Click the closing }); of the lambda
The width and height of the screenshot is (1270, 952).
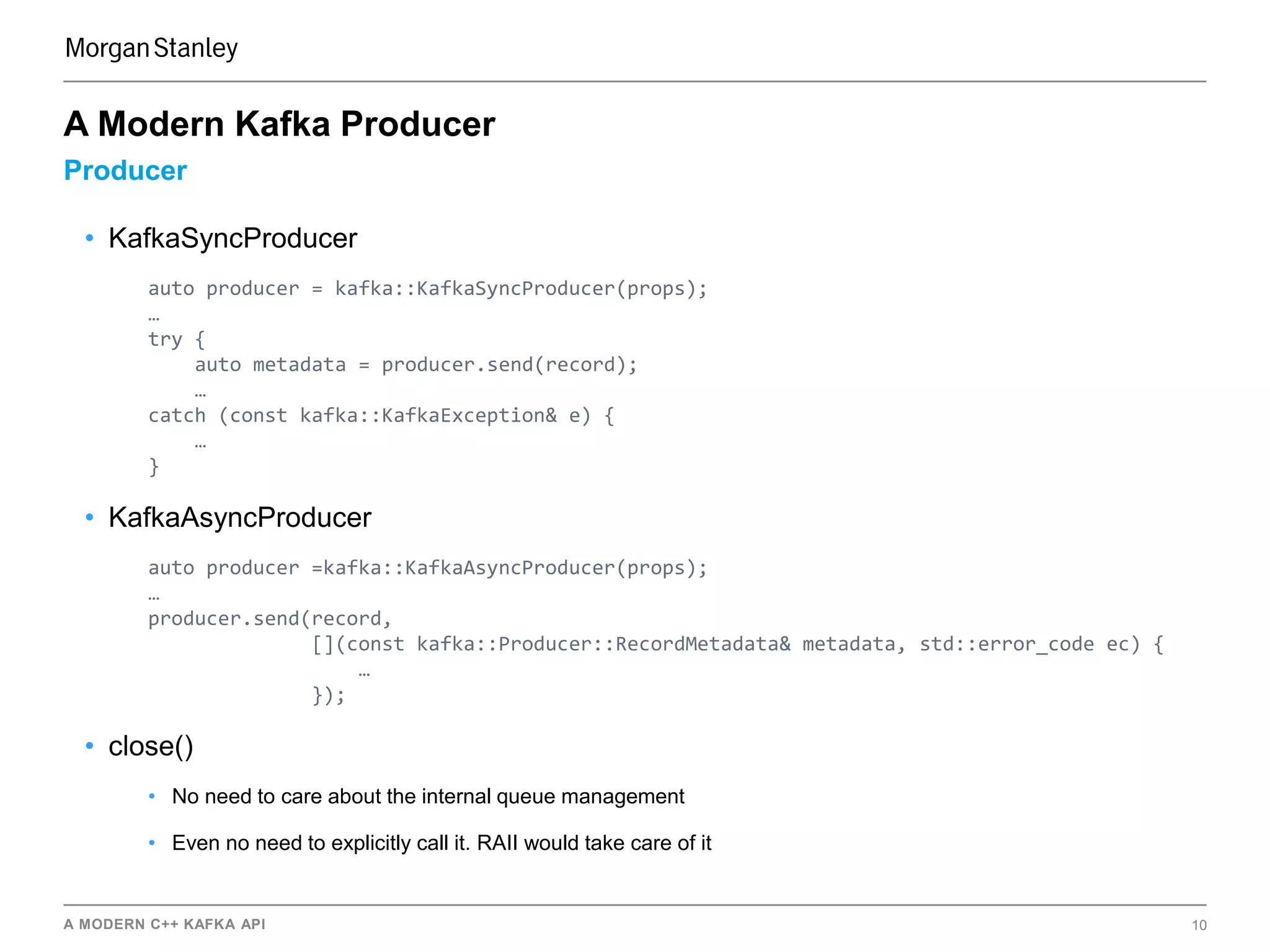[x=328, y=695]
